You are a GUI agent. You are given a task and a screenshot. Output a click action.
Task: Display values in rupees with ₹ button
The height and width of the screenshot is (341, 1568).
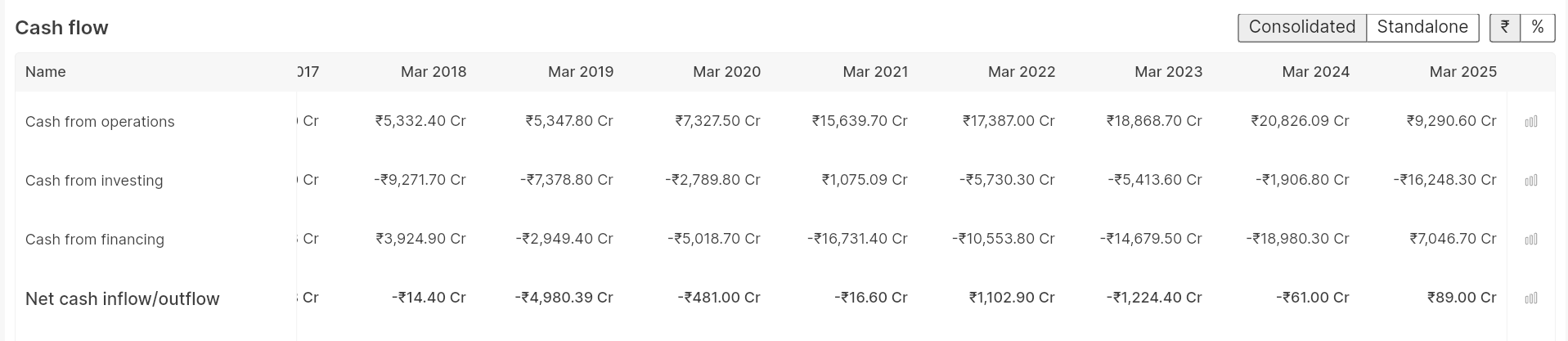pos(1505,27)
